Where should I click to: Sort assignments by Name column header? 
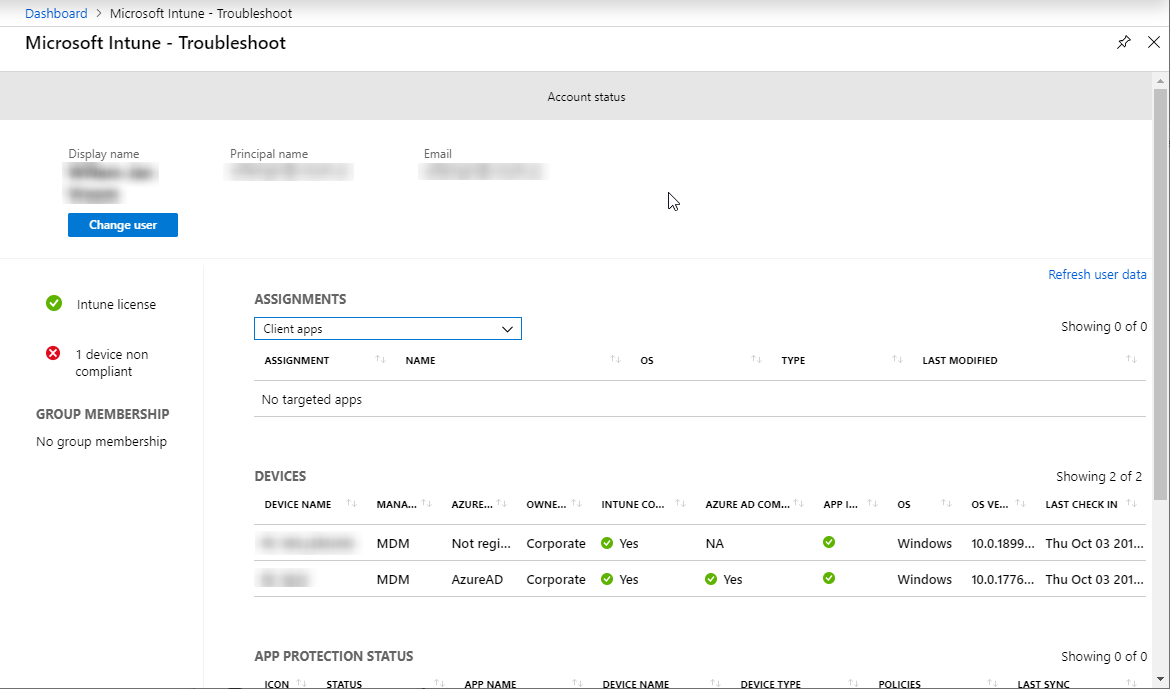[x=420, y=360]
